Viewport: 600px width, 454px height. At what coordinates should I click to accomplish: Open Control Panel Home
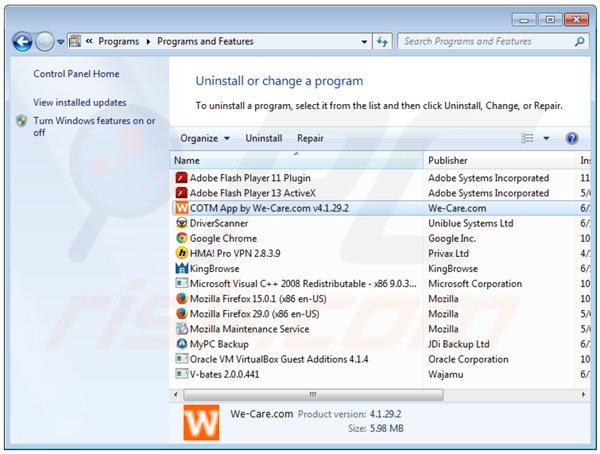pos(76,74)
